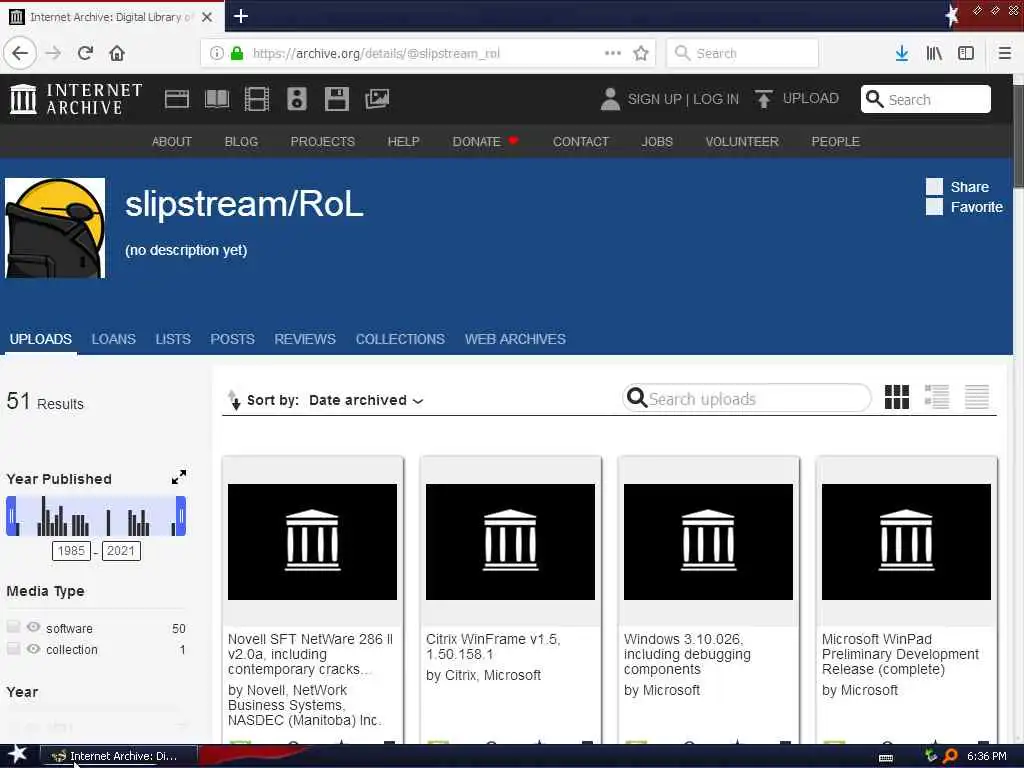Open Citrix WinFrame v1.5 thumbnail
This screenshot has width=1024, height=768.
pyautogui.click(x=510, y=541)
